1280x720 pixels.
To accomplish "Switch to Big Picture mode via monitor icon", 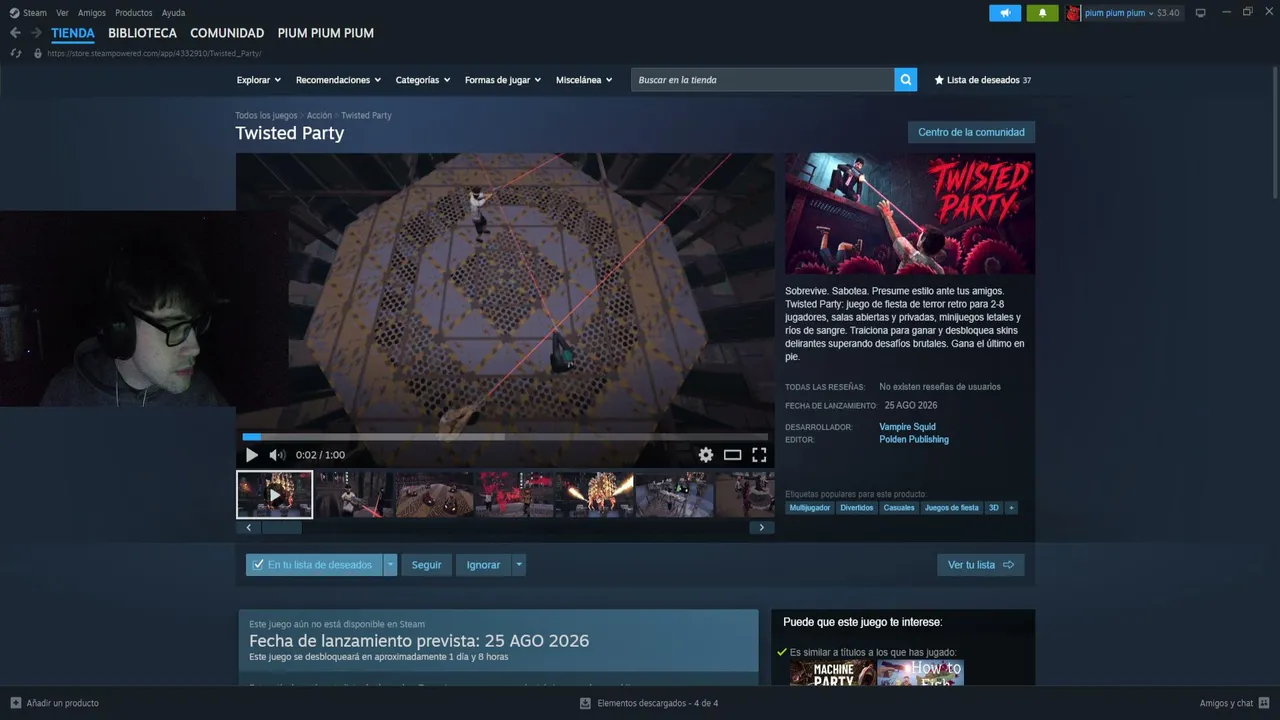I will pos(1201,13).
